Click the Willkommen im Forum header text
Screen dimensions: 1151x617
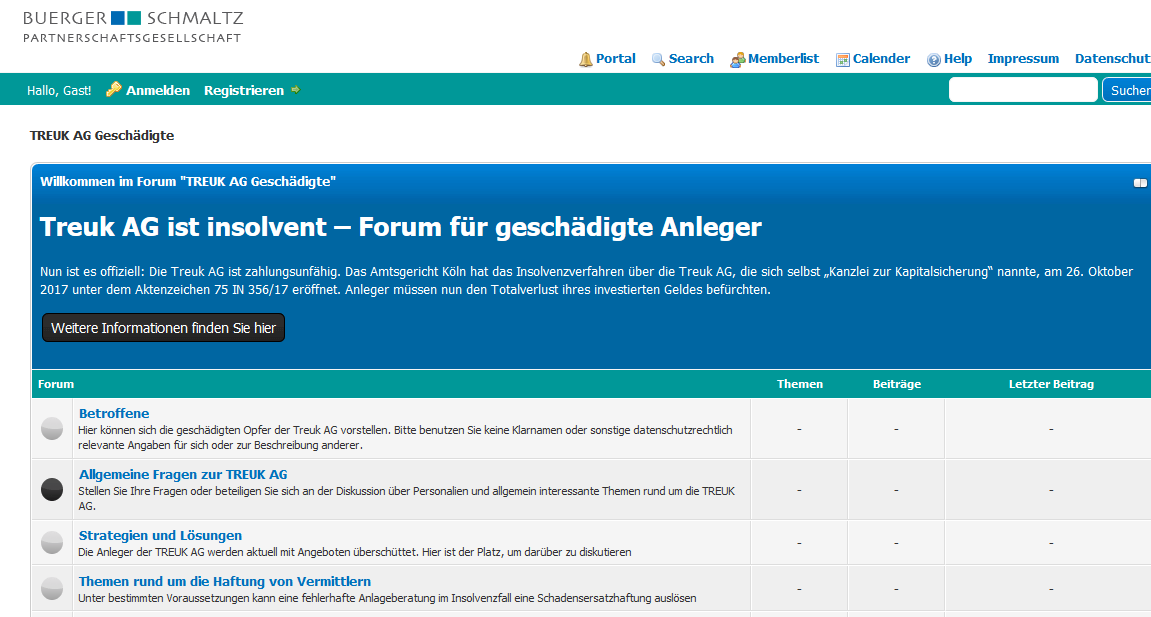click(188, 181)
